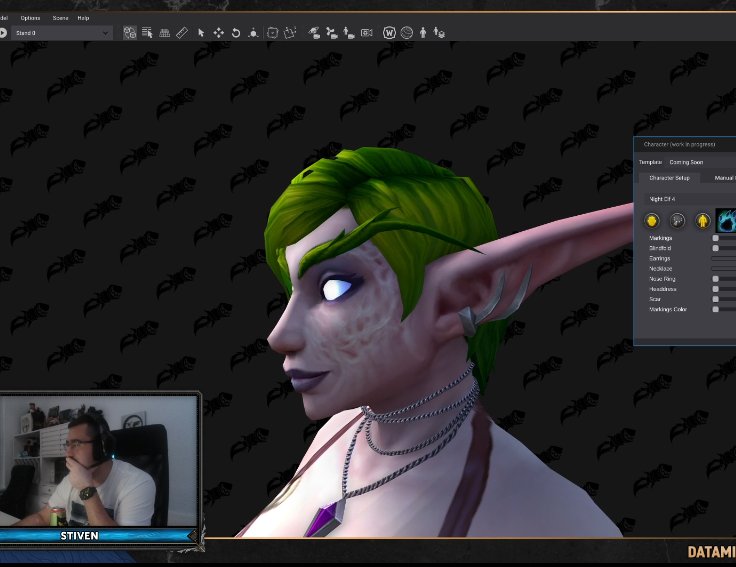736x567 pixels.
Task: Click the Earrings slider track
Action: tap(723, 258)
